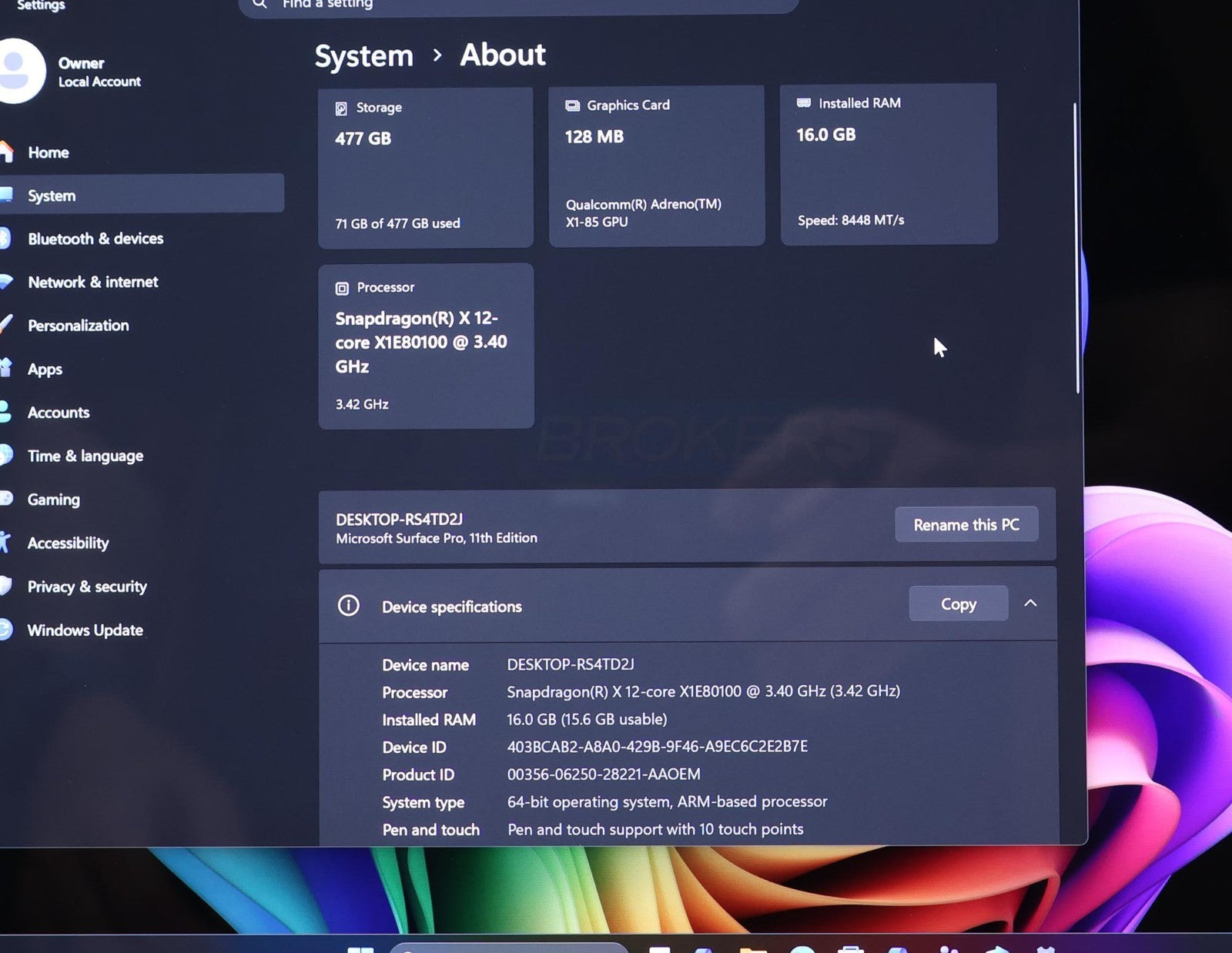Click the processor name in the Processor card

click(x=421, y=342)
